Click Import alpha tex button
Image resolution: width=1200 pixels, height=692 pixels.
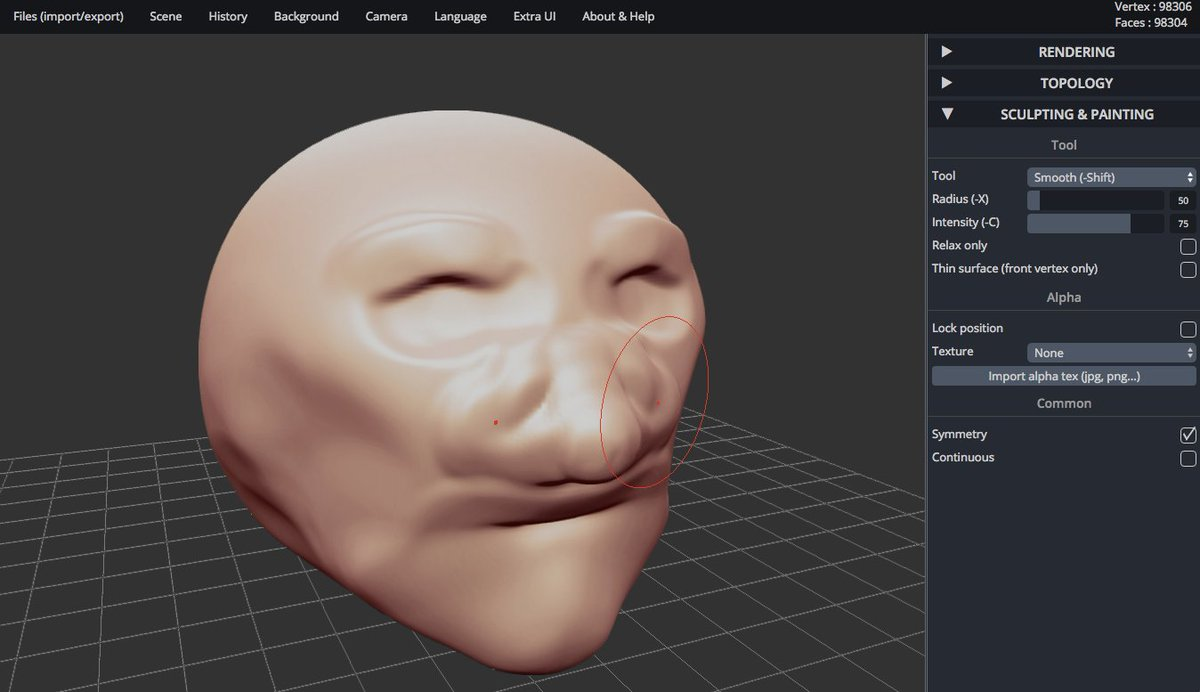pos(1063,376)
